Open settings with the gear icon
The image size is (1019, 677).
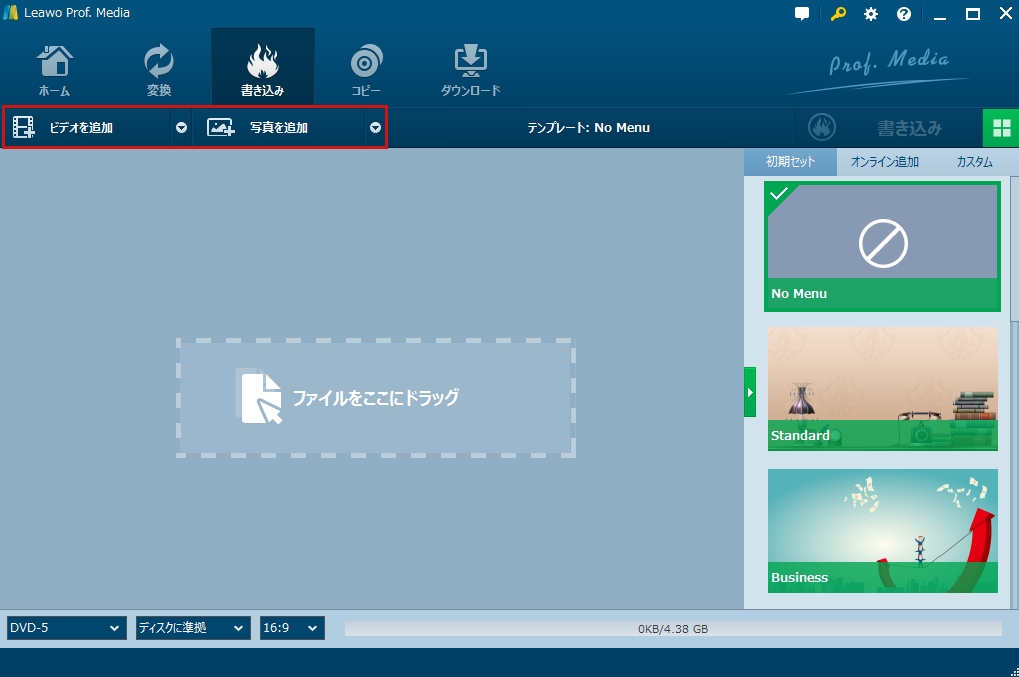coord(871,14)
